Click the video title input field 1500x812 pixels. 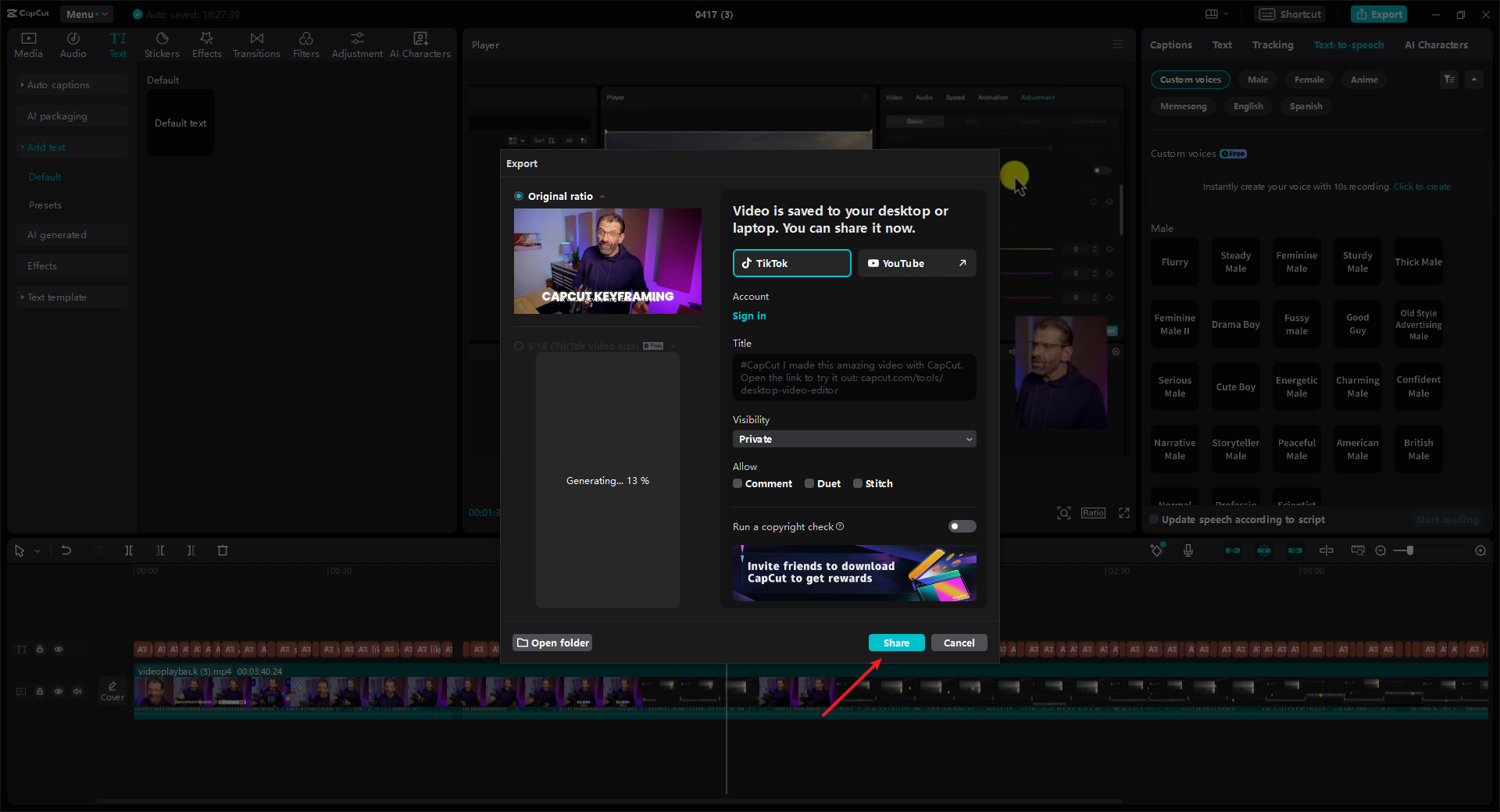pyautogui.click(x=853, y=377)
